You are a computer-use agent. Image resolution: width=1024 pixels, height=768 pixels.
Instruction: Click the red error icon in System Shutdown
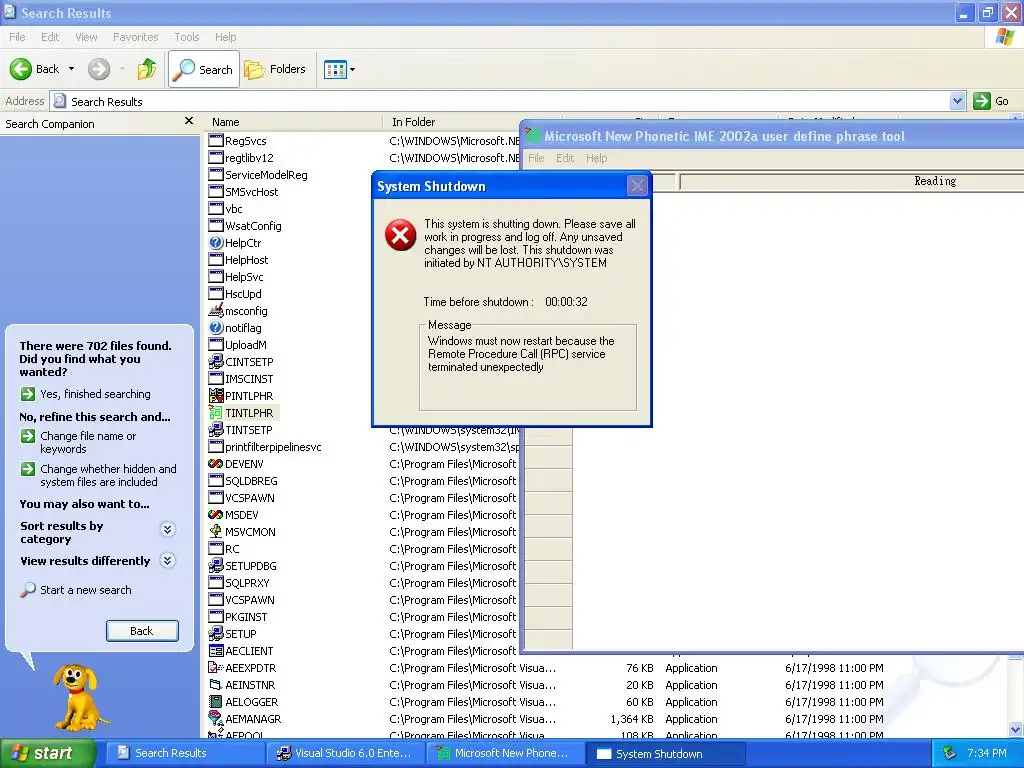coord(400,235)
